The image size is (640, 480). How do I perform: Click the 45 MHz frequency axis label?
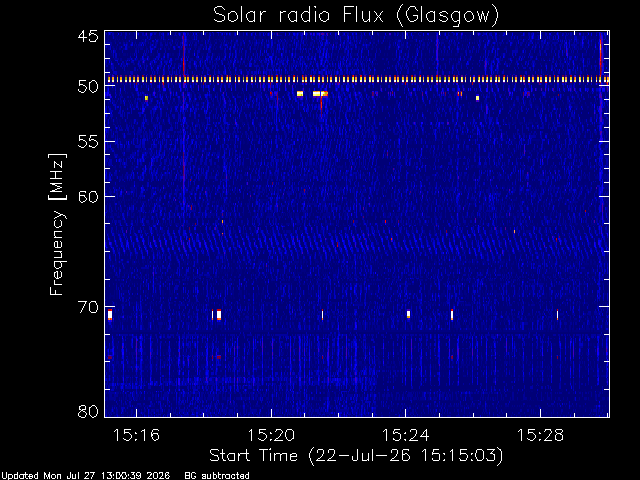(x=88, y=36)
